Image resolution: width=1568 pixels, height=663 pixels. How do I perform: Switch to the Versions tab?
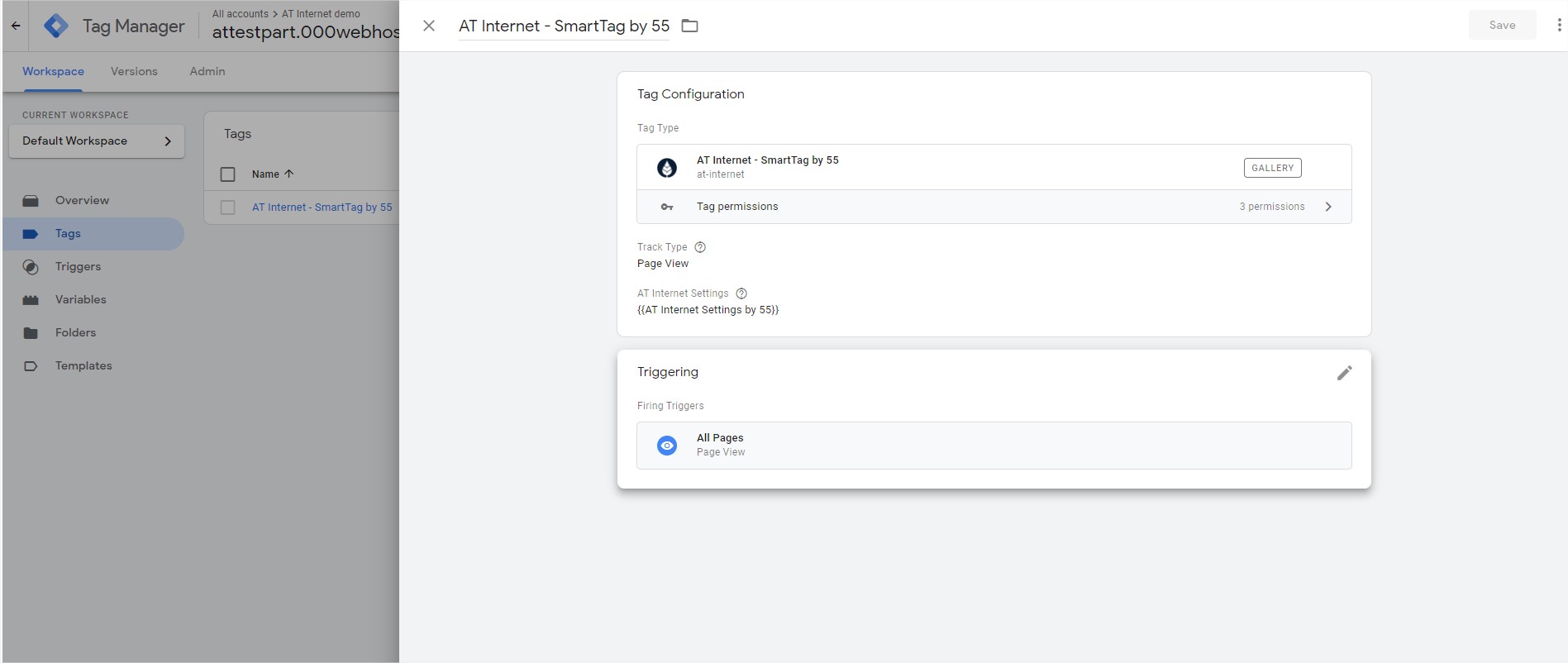tap(134, 72)
